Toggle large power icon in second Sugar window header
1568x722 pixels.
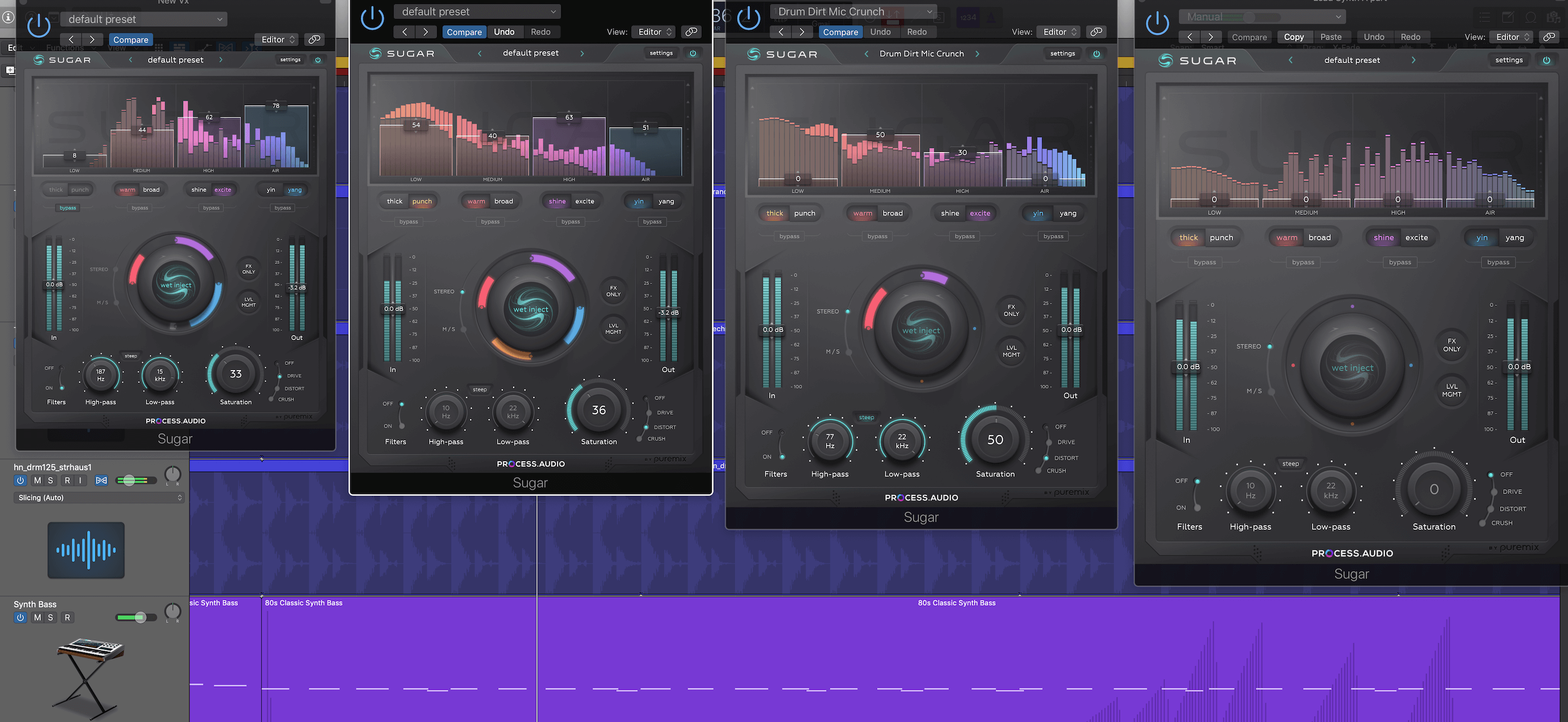pyautogui.click(x=372, y=18)
